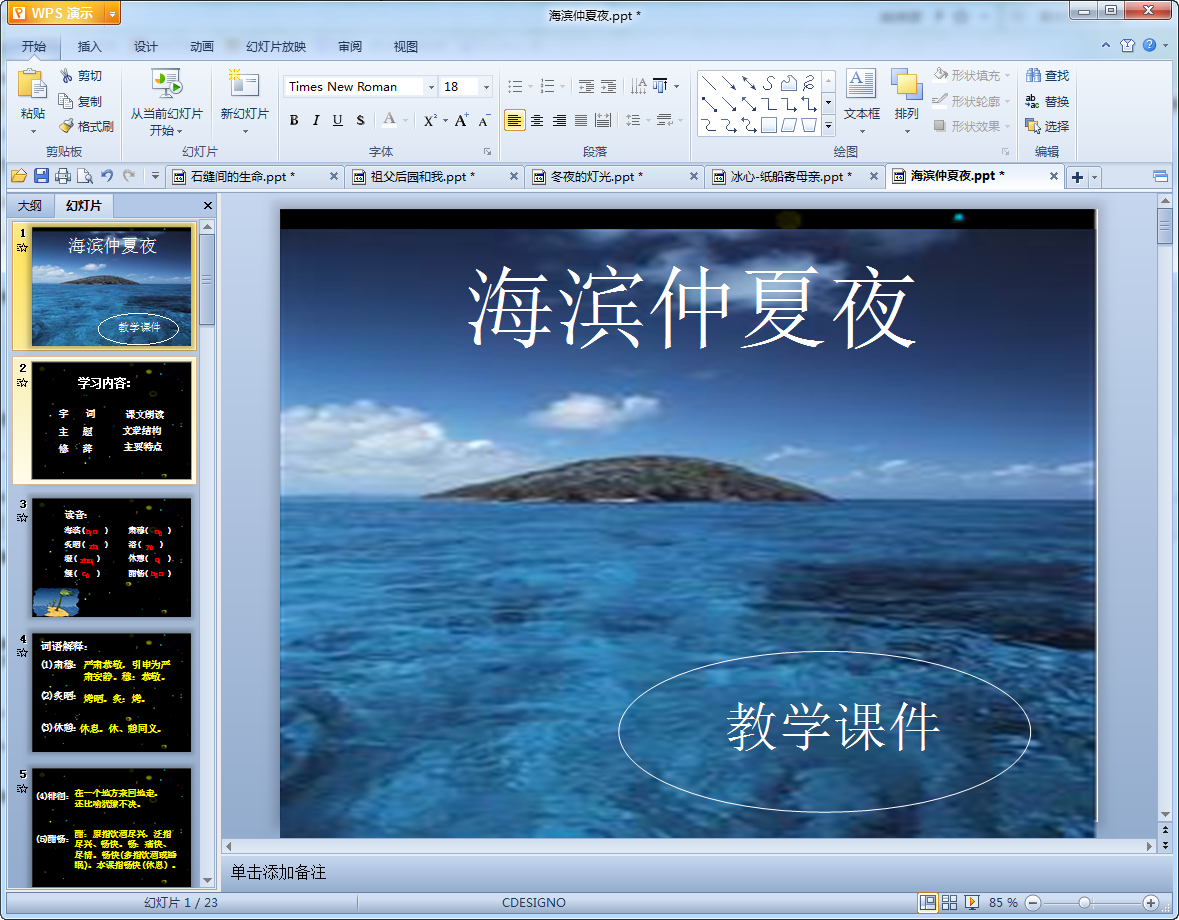Viewport: 1179px width, 920px height.
Task: Close 石缝间的生命.ppt document tab
Action: tap(334, 176)
